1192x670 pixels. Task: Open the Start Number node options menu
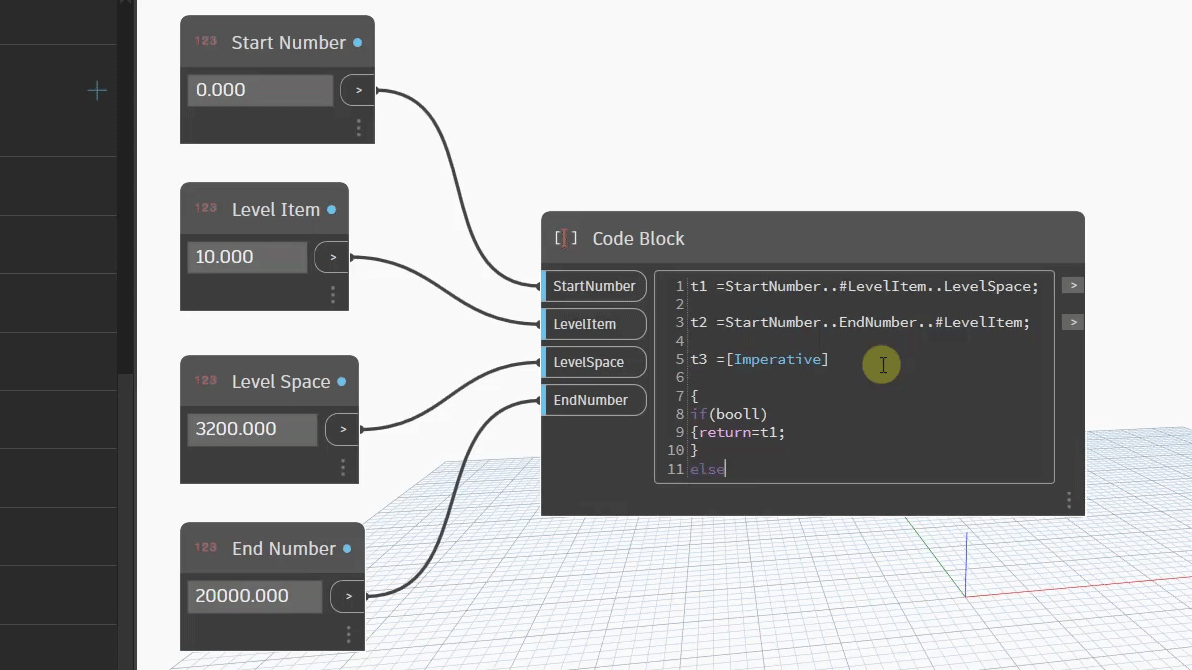click(359, 128)
